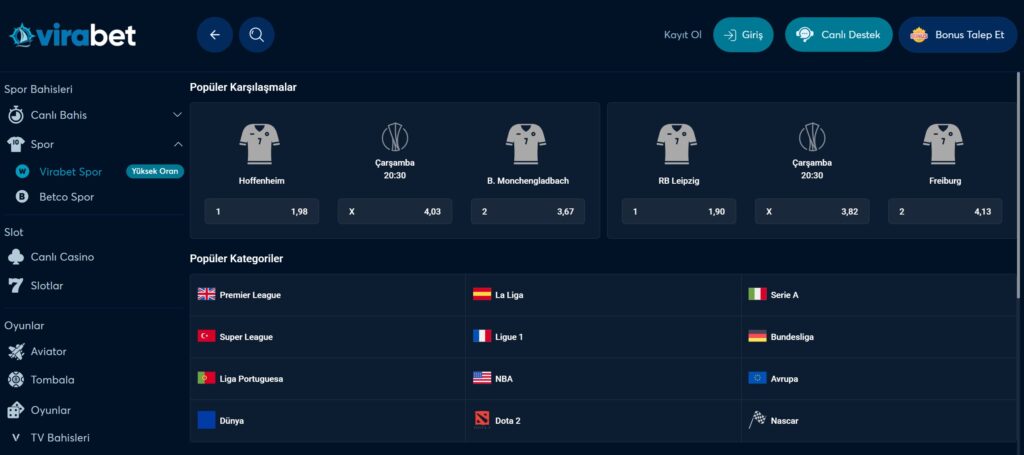Open TV Bahisleri menu item
1024x455 pixels.
pos(60,438)
